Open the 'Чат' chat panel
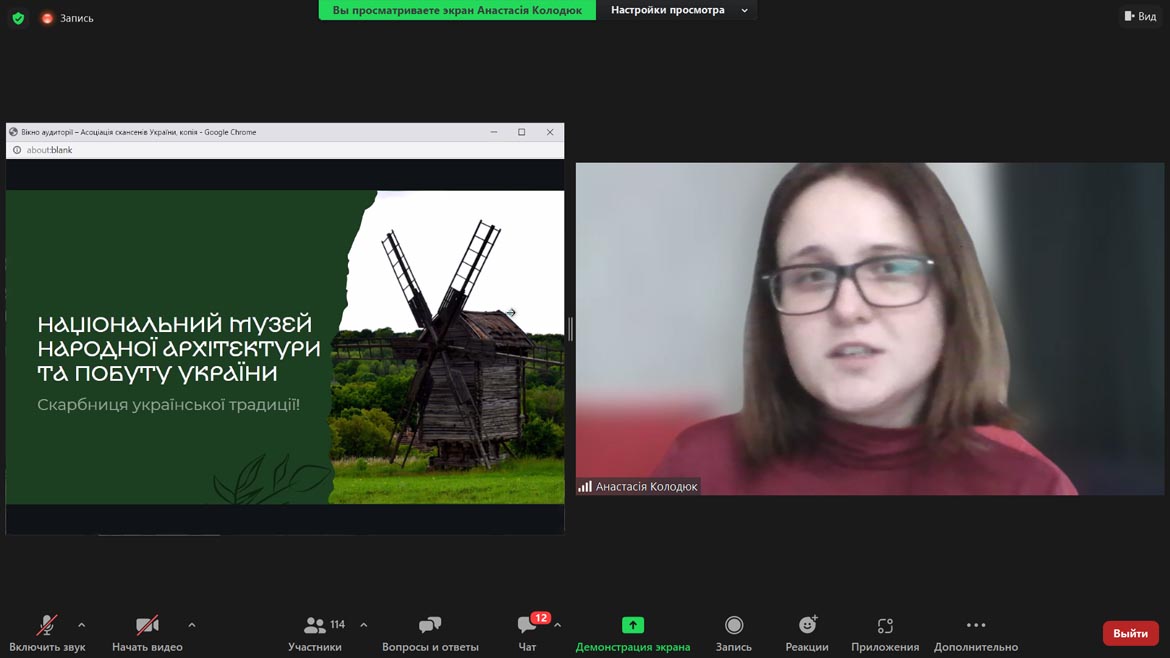 coord(528,633)
